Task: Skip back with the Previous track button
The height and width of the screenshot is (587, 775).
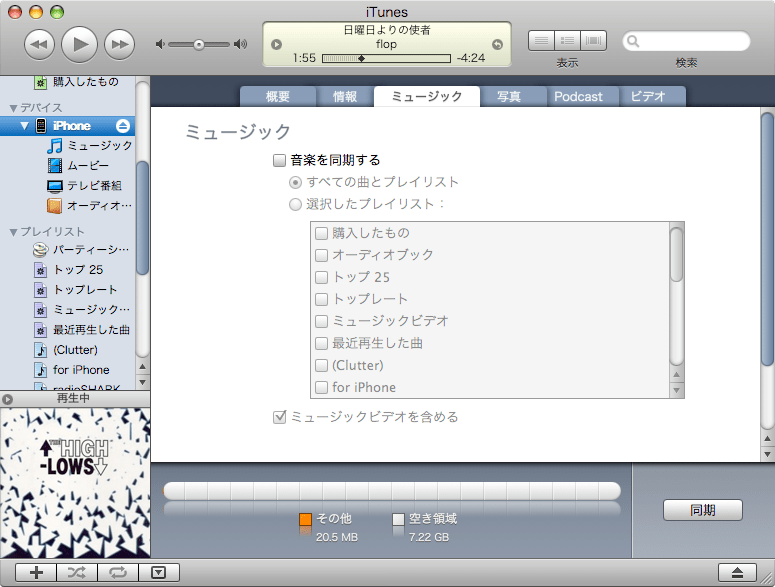Action: coord(39,44)
